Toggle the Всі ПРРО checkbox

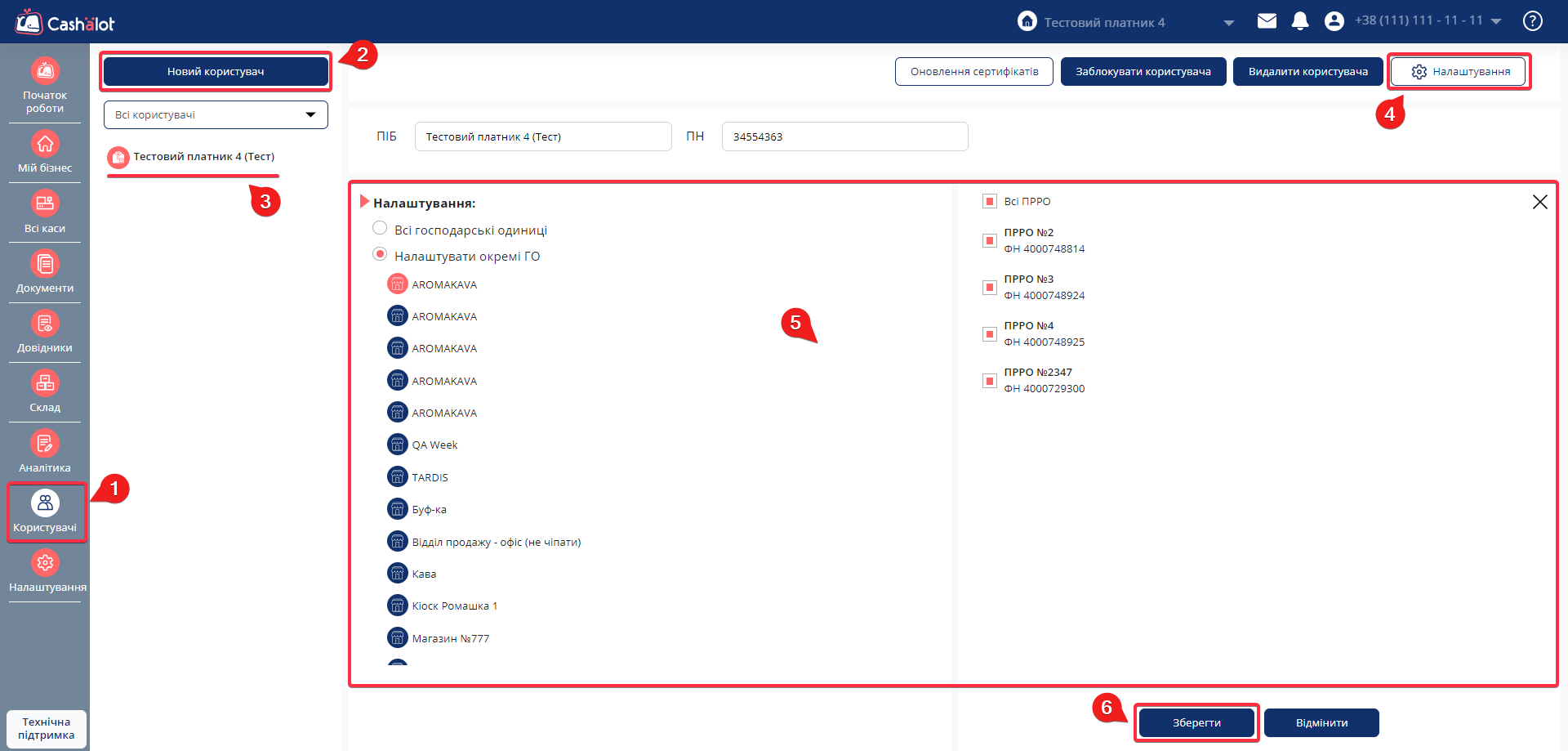(x=990, y=201)
